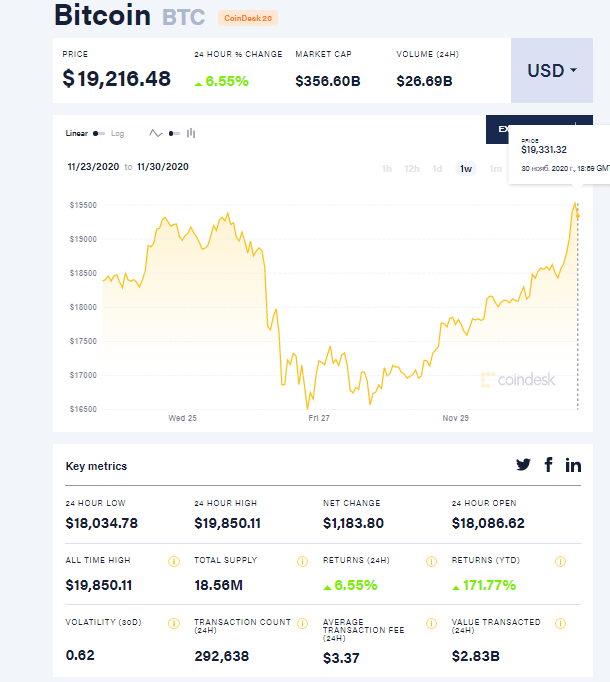610x682 pixels.
Task: Show info for Volatility (30D)
Action: pyautogui.click(x=174, y=622)
